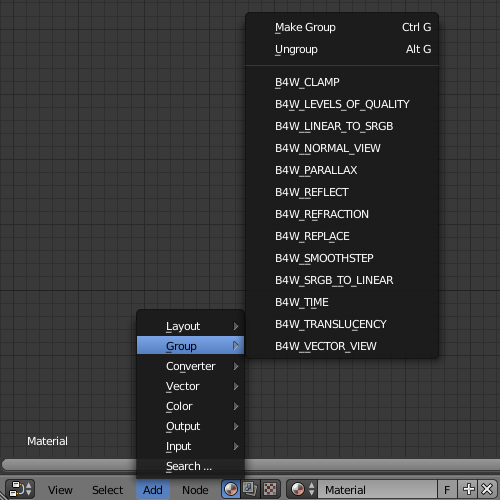The width and height of the screenshot is (500, 500).
Task: Open the View menu in header
Action: (x=60, y=490)
